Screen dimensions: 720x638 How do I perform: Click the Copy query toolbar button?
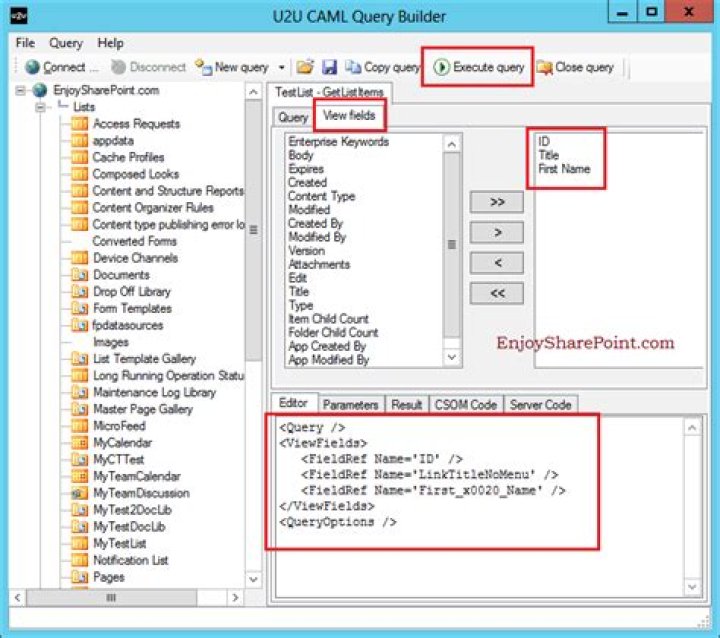click(x=382, y=67)
